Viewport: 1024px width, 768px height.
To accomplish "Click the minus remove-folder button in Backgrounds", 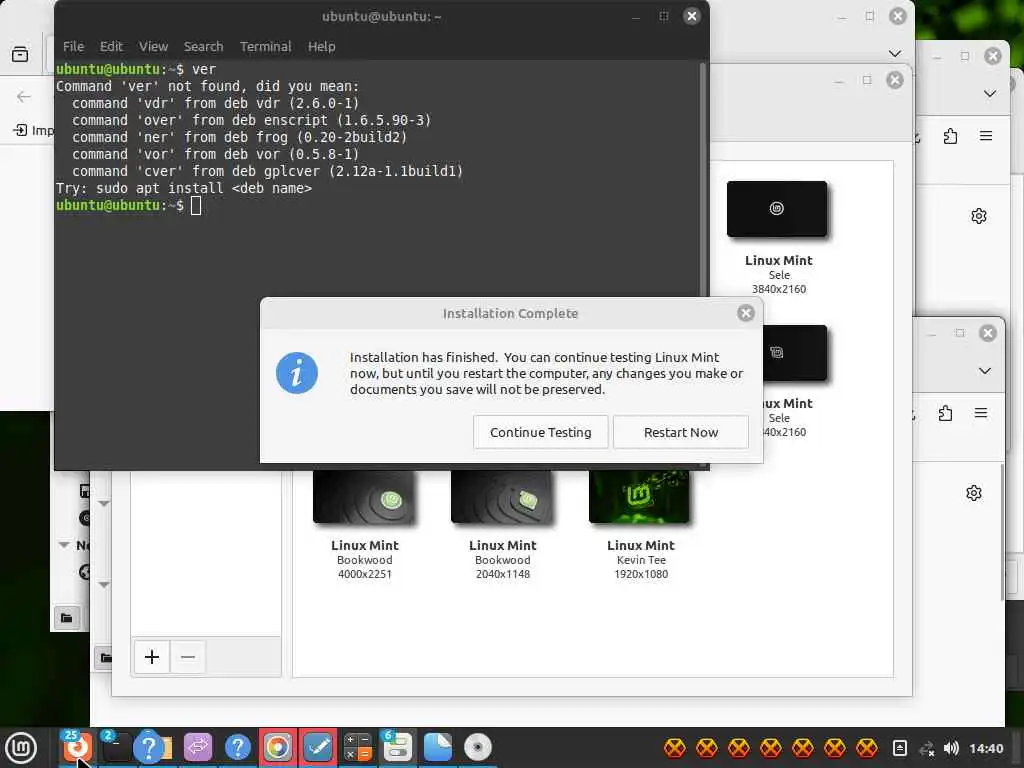I will (x=188, y=656).
